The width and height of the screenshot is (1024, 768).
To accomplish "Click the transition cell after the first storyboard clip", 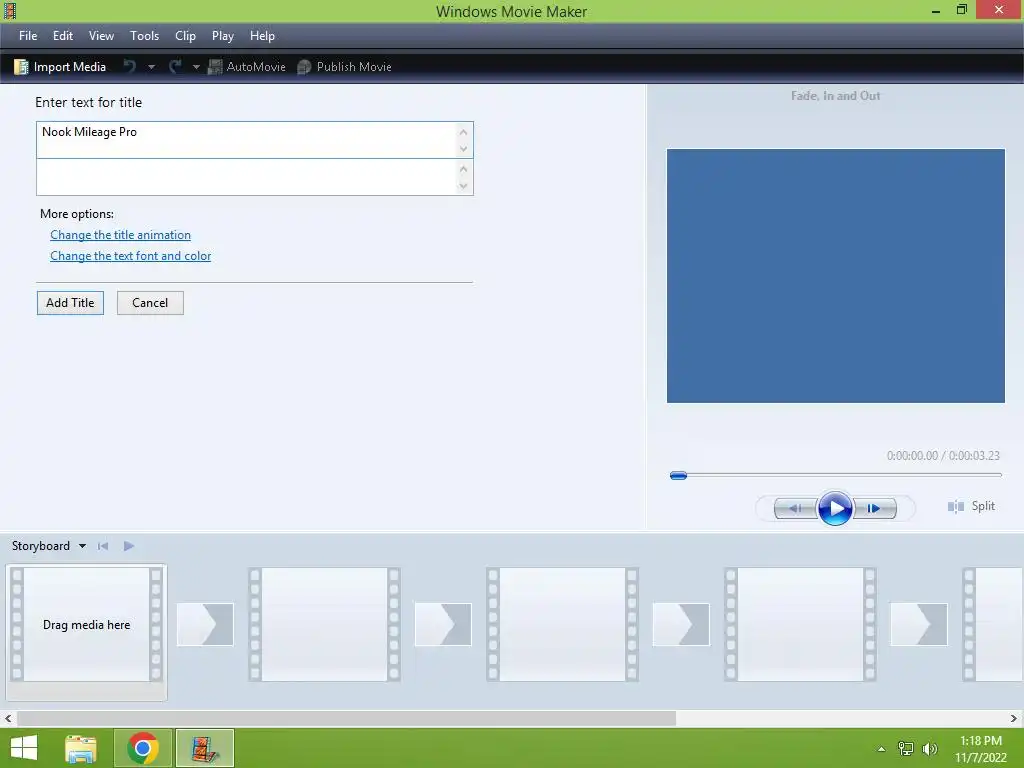I will pos(205,624).
